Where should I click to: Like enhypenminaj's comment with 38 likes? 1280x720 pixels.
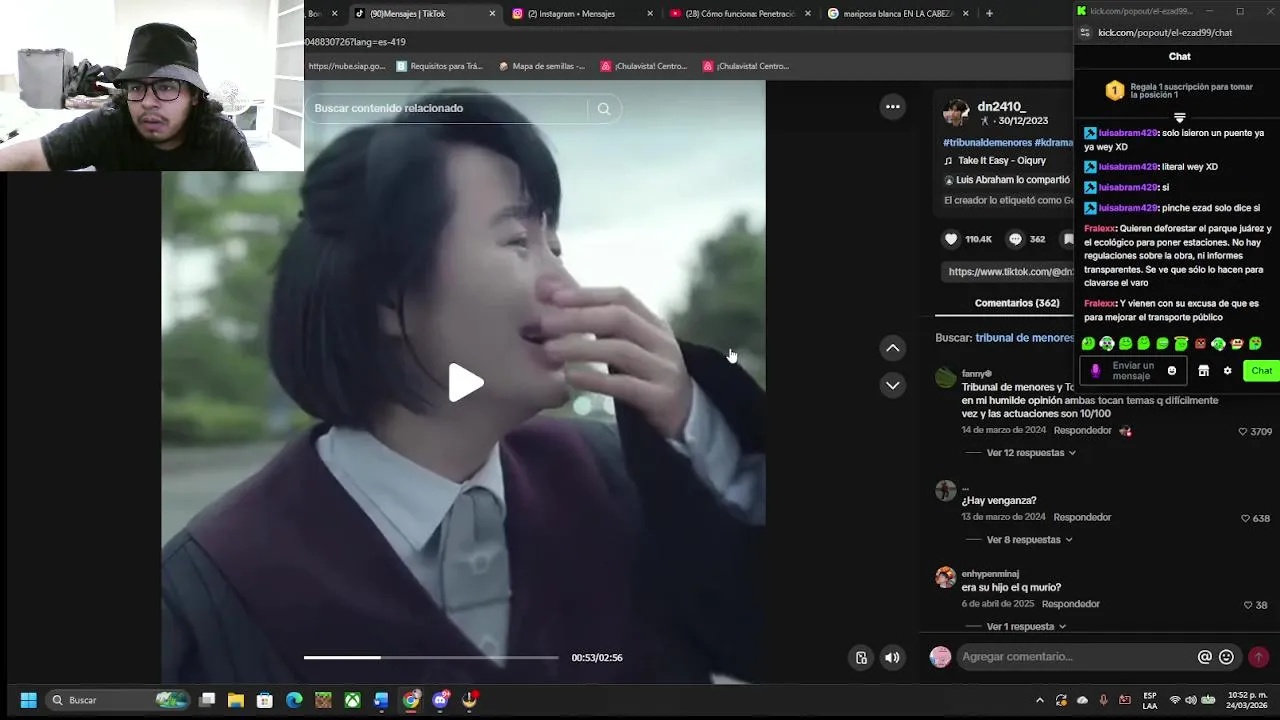[x=1248, y=606]
